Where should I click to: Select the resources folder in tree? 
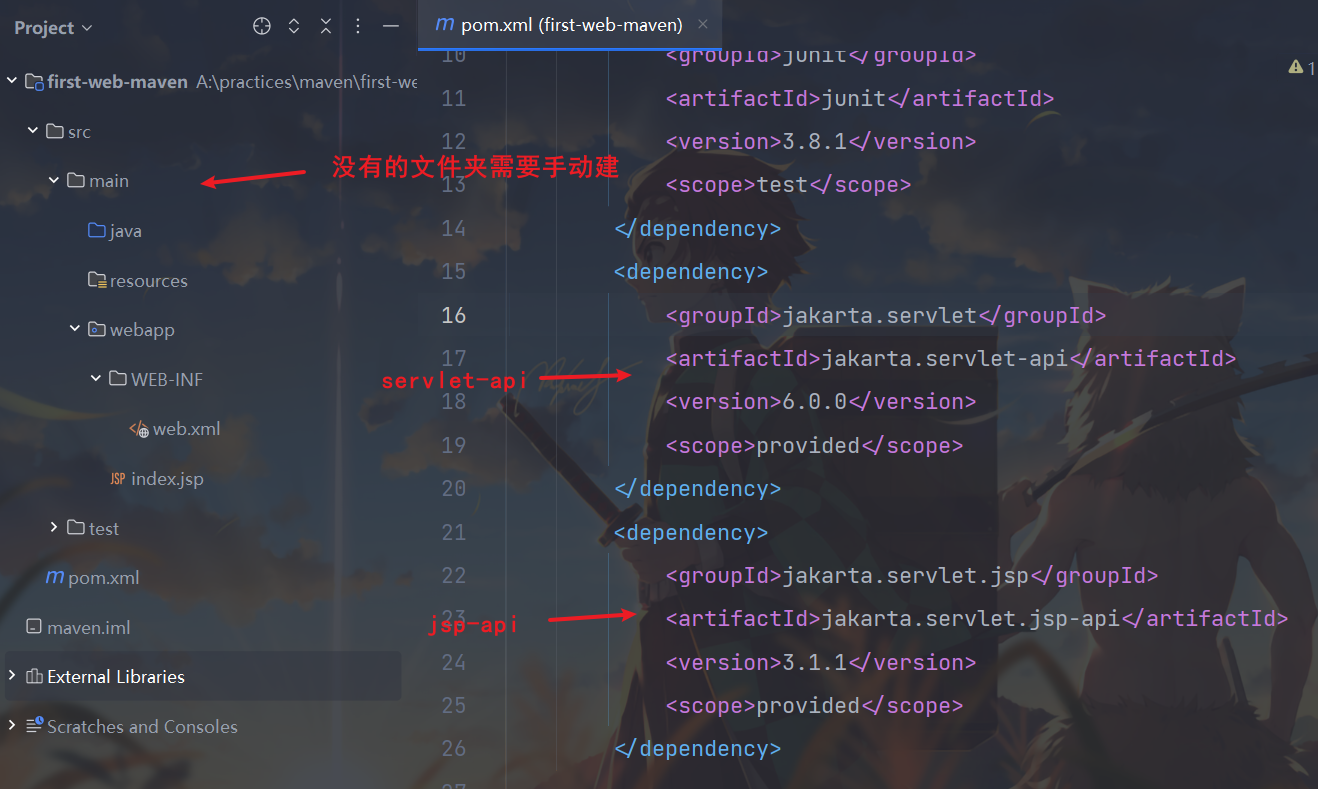(x=149, y=281)
